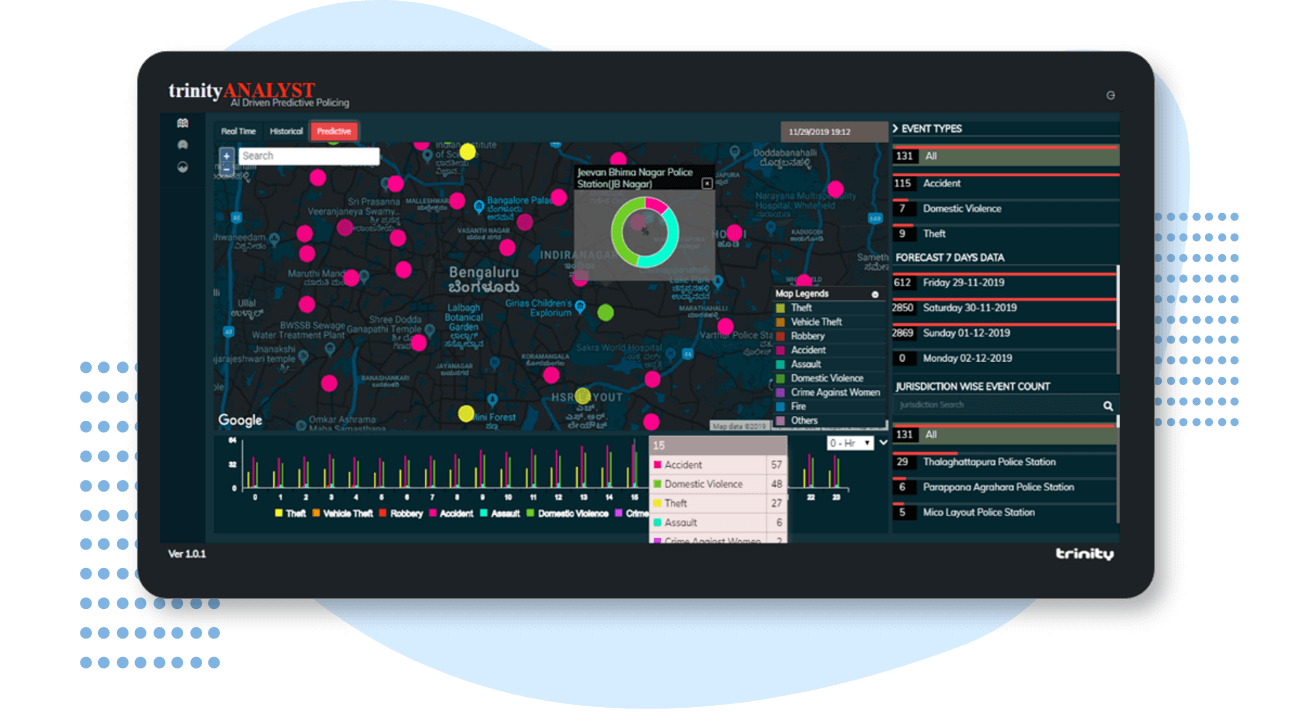This screenshot has height=723, width=1292.
Task: Click the green event marker on map
Action: coord(605,312)
